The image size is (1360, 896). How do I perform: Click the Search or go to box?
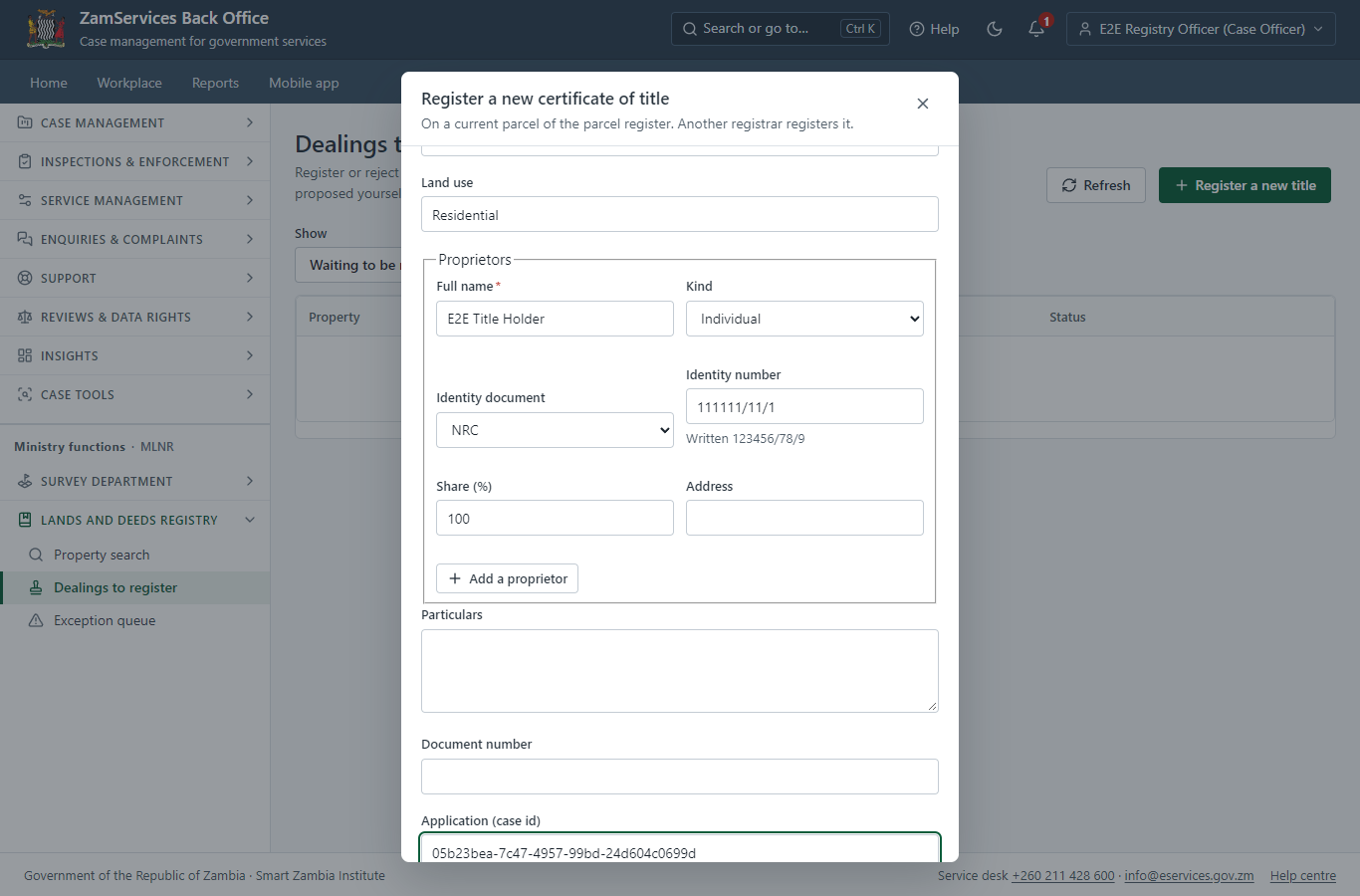pyautogui.click(x=781, y=29)
